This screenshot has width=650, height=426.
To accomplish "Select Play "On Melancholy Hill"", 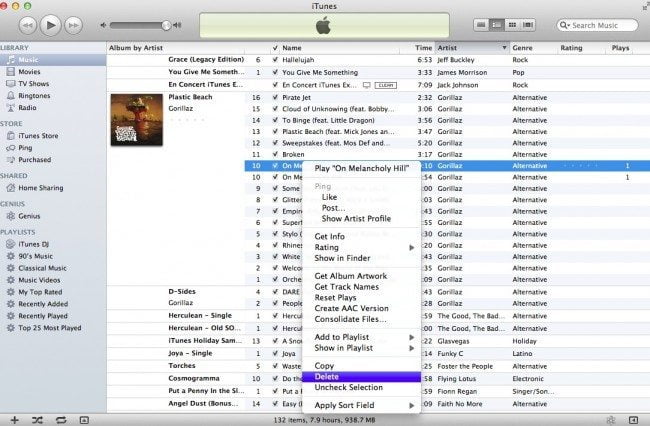I will point(361,169).
